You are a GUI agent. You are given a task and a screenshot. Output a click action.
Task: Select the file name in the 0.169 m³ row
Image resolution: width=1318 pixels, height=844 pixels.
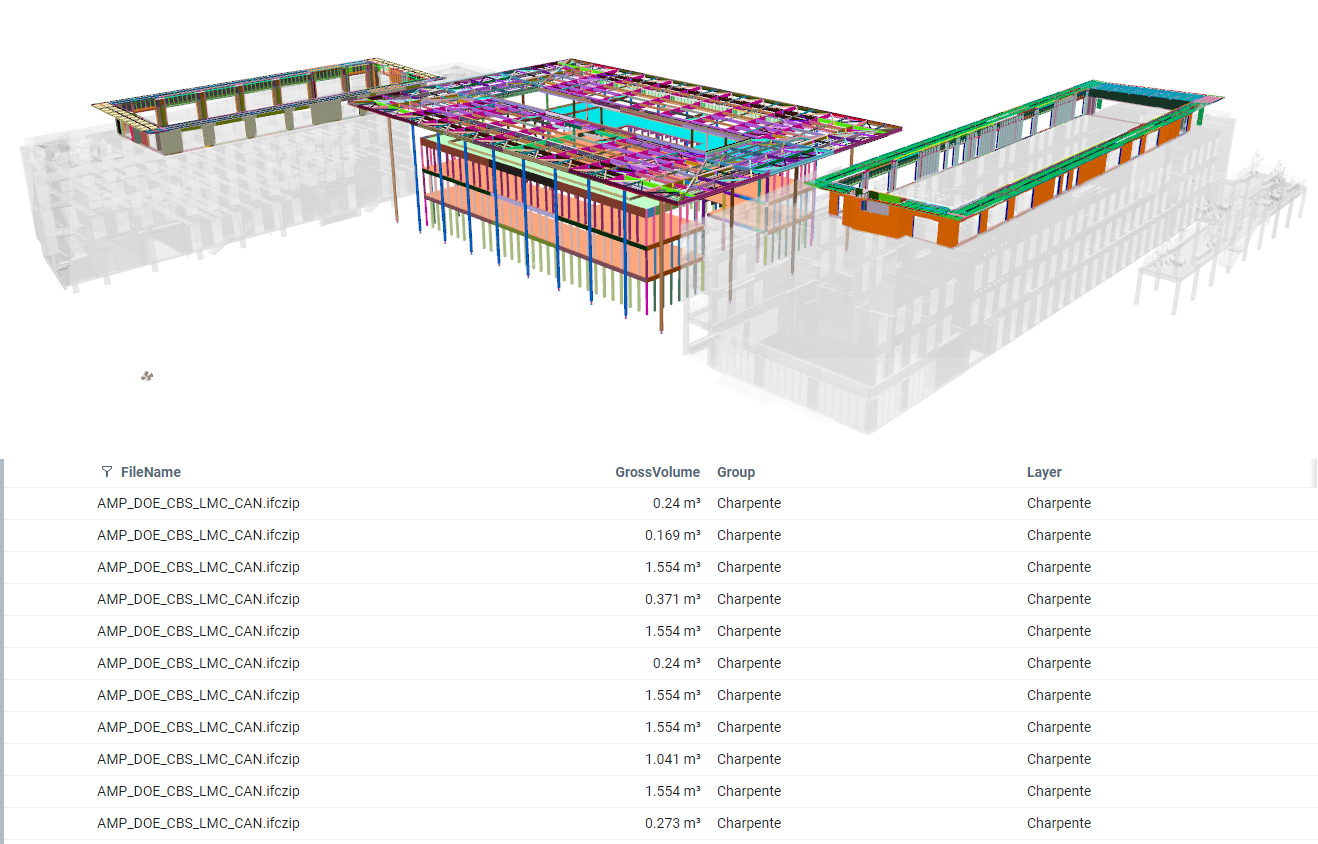[x=198, y=535]
